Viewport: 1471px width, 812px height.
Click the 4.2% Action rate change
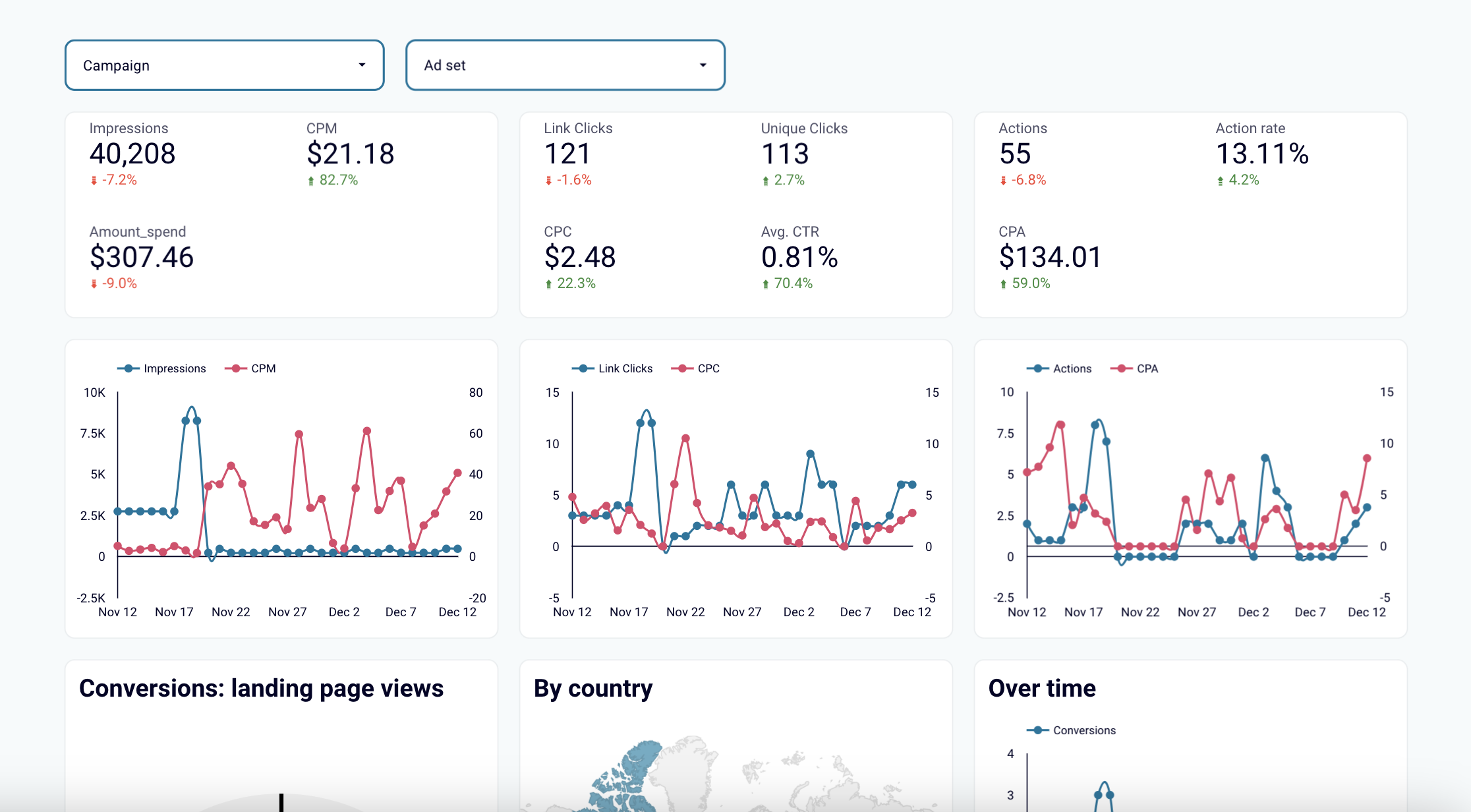(x=1238, y=180)
